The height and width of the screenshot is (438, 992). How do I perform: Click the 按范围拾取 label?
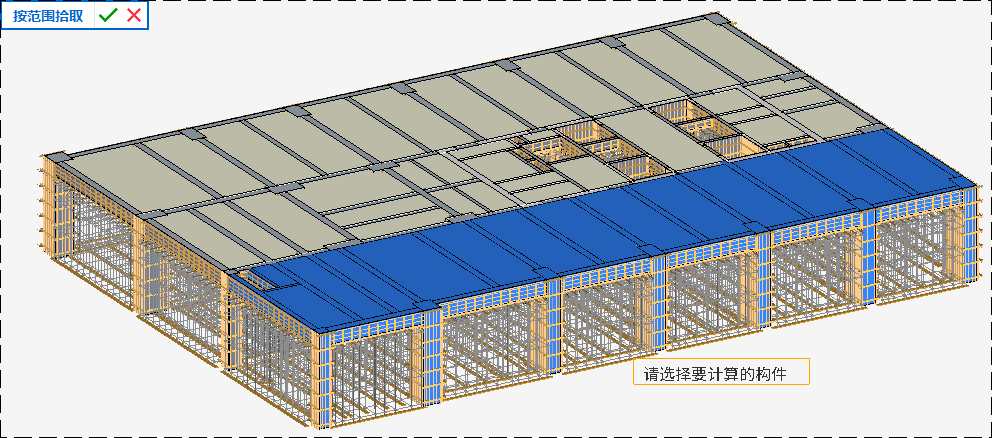pyautogui.click(x=48, y=16)
